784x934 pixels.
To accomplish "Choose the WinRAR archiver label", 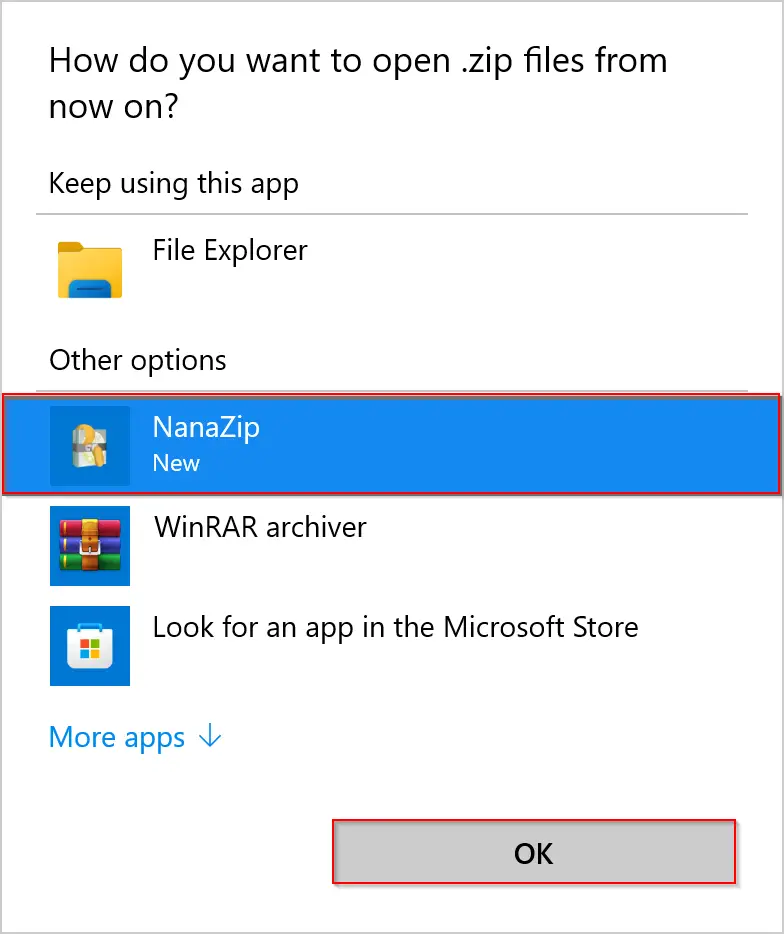I will 260,527.
